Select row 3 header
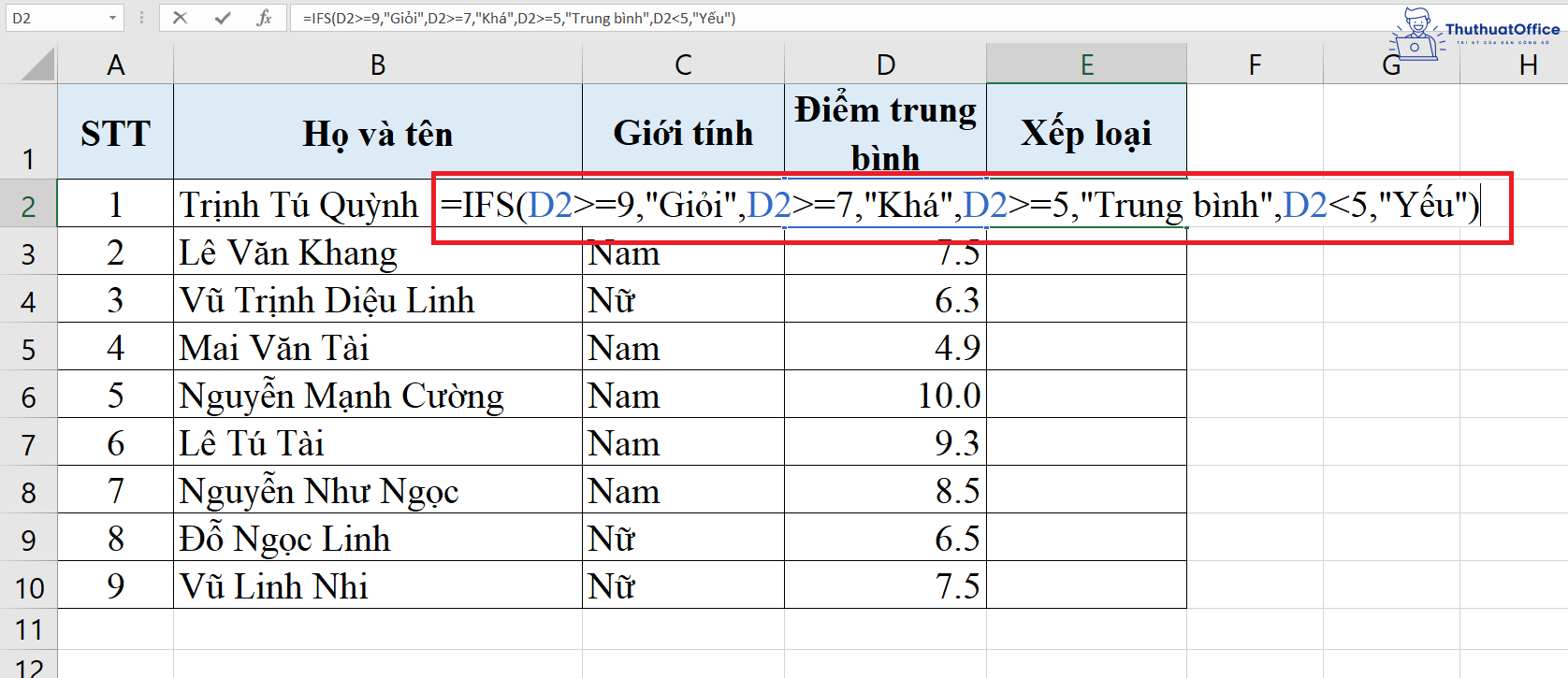The image size is (1568, 678). [x=28, y=252]
